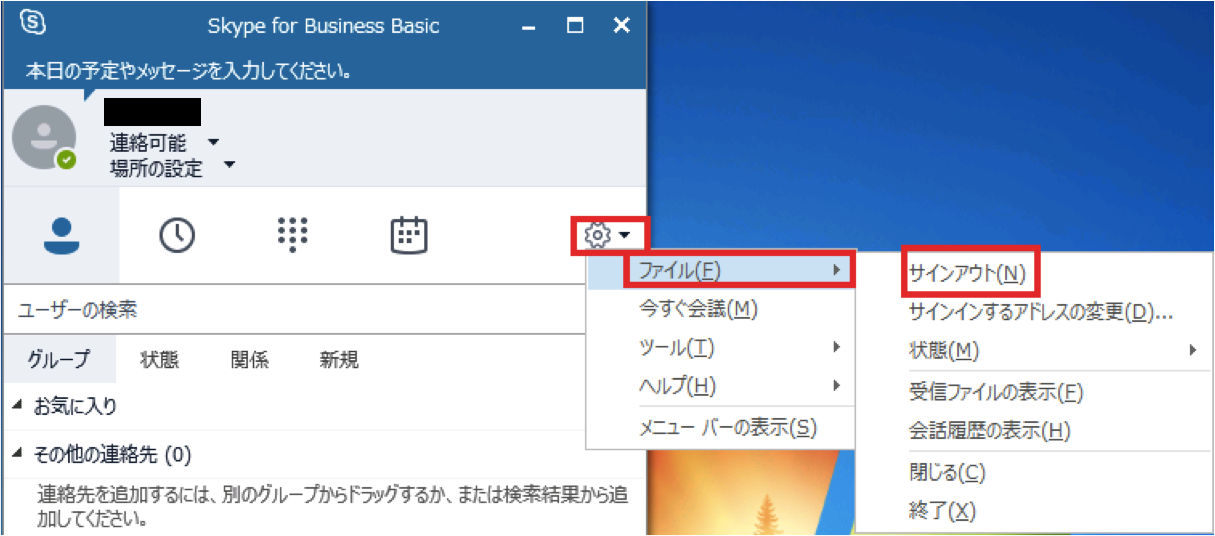Open the dial pad icon
Image resolution: width=1215 pixels, height=536 pixels.
tap(292, 235)
